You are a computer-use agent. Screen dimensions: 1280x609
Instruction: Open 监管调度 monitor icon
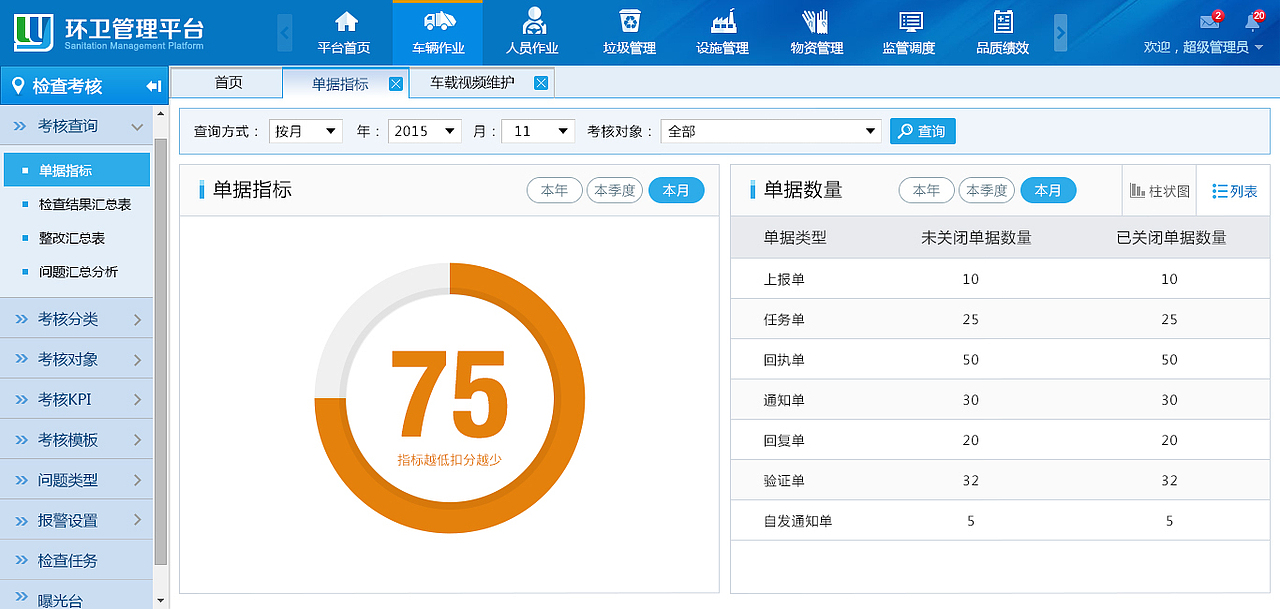click(x=910, y=21)
